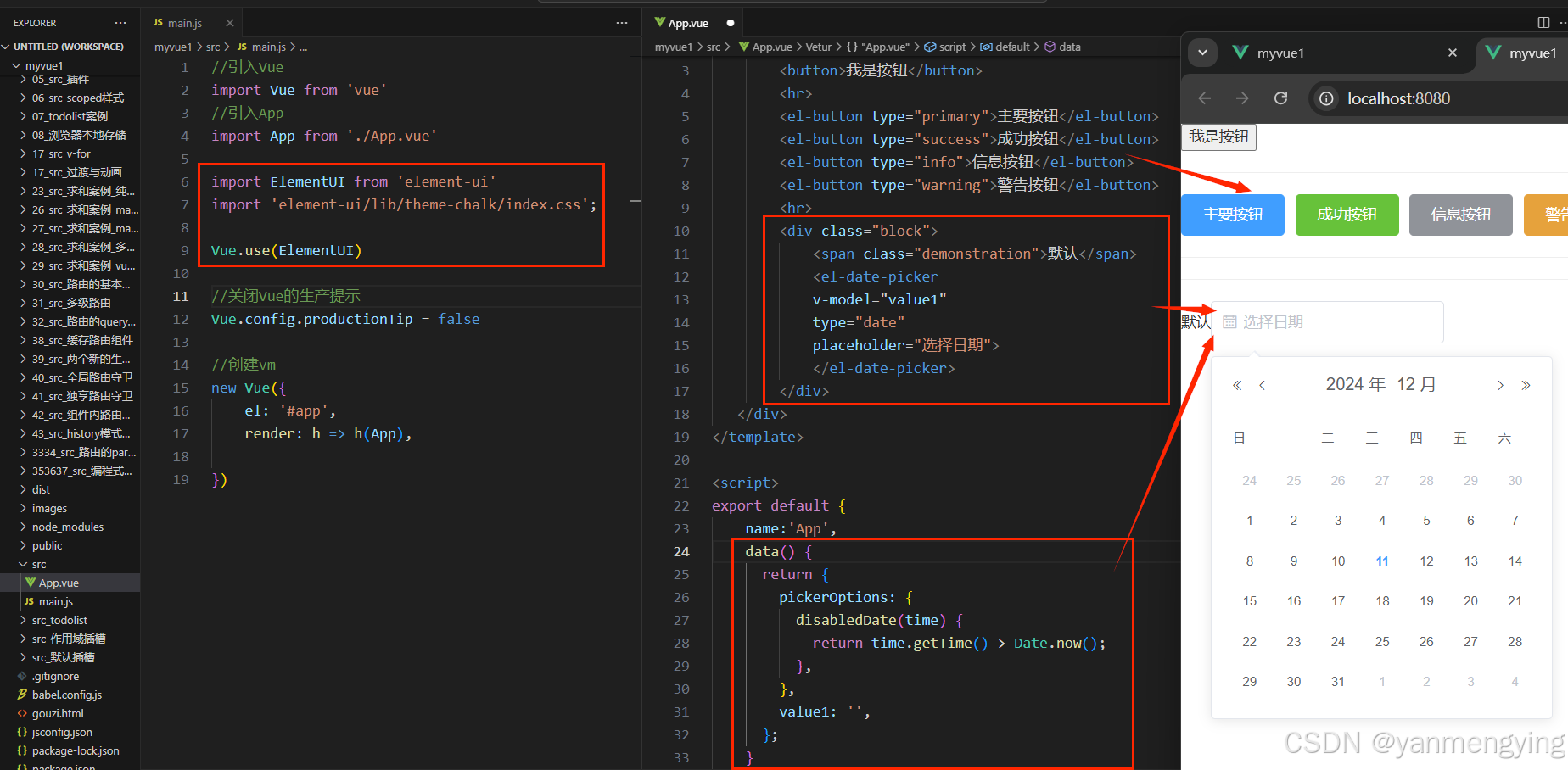Go forward in the browser
Image resolution: width=1568 pixels, height=770 pixels.
click(x=1242, y=98)
